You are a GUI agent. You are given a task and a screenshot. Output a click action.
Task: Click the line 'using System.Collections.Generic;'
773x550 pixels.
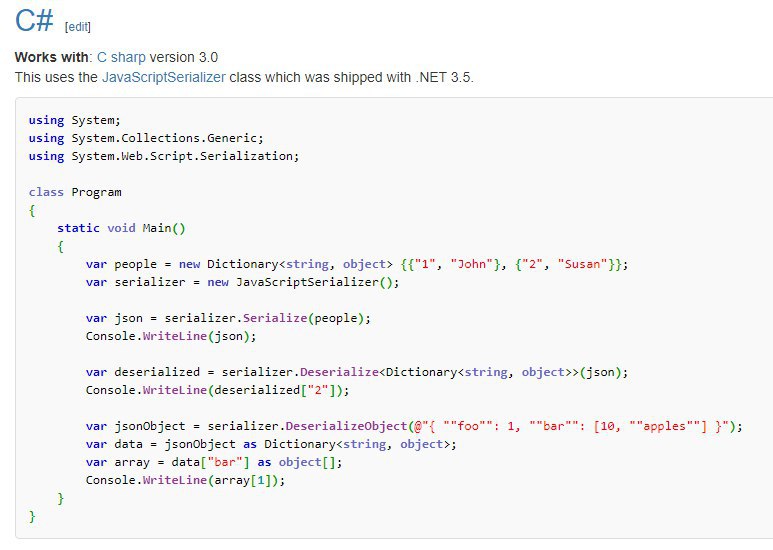click(x=146, y=138)
